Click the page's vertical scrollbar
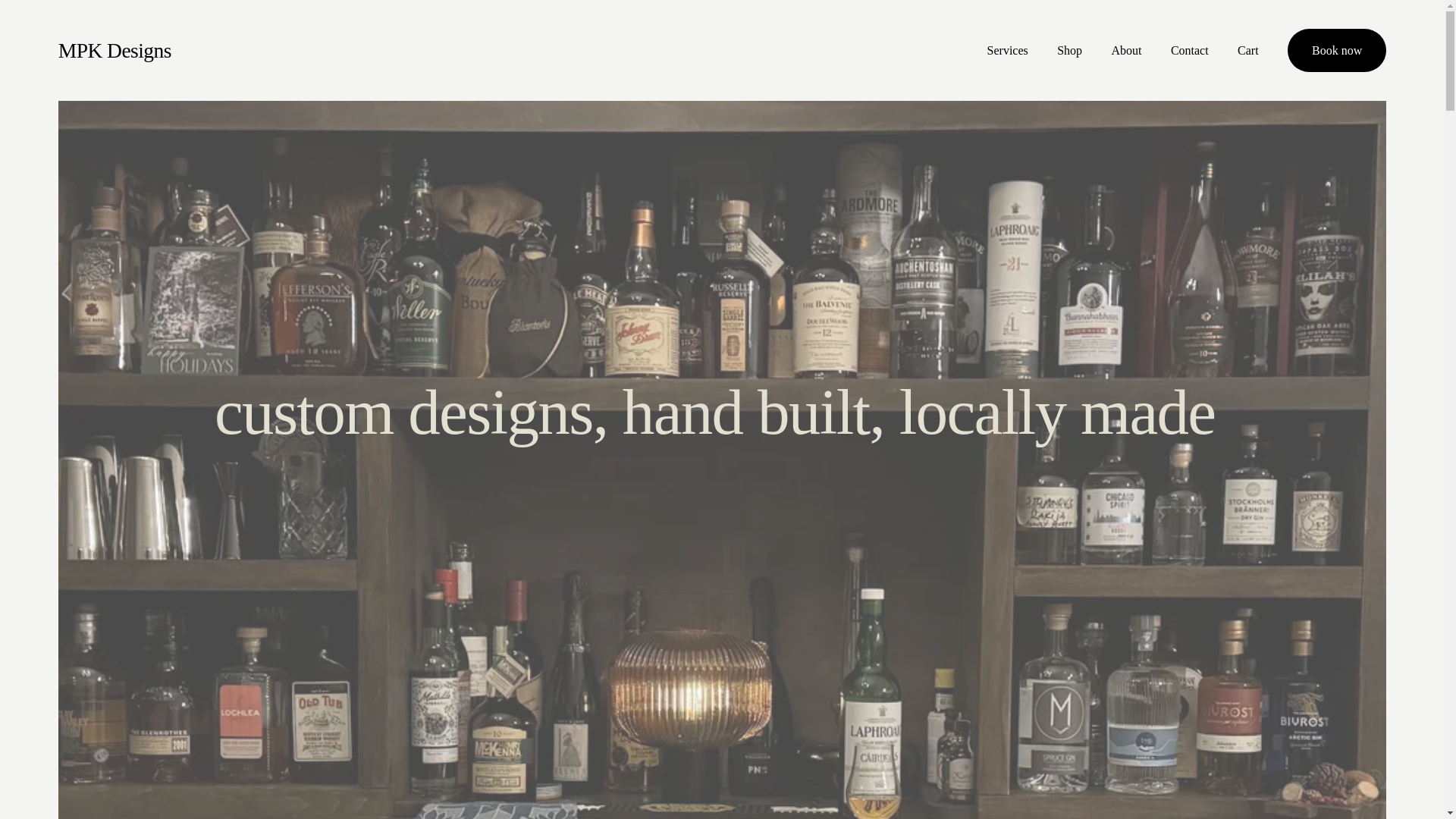 tap(1450, 409)
